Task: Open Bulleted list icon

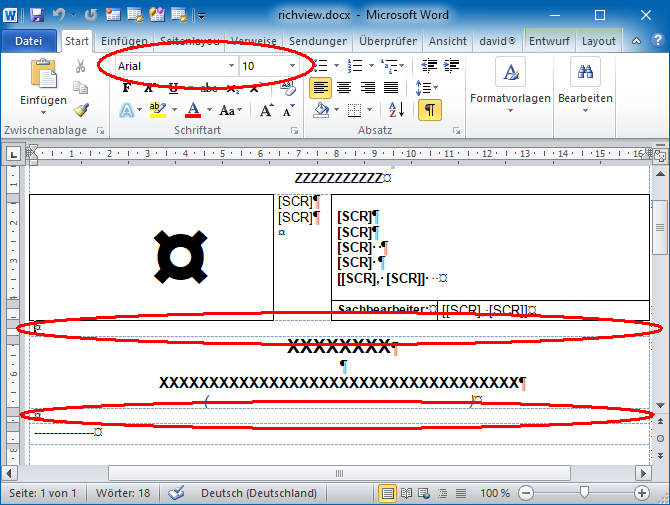Action: pos(320,66)
